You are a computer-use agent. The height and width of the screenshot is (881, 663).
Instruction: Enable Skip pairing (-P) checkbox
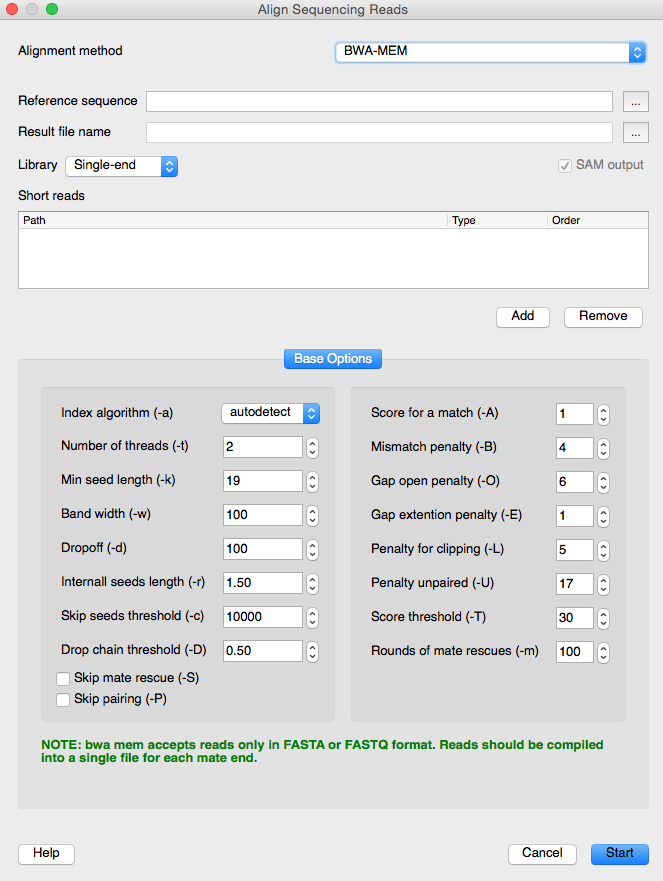coord(63,700)
